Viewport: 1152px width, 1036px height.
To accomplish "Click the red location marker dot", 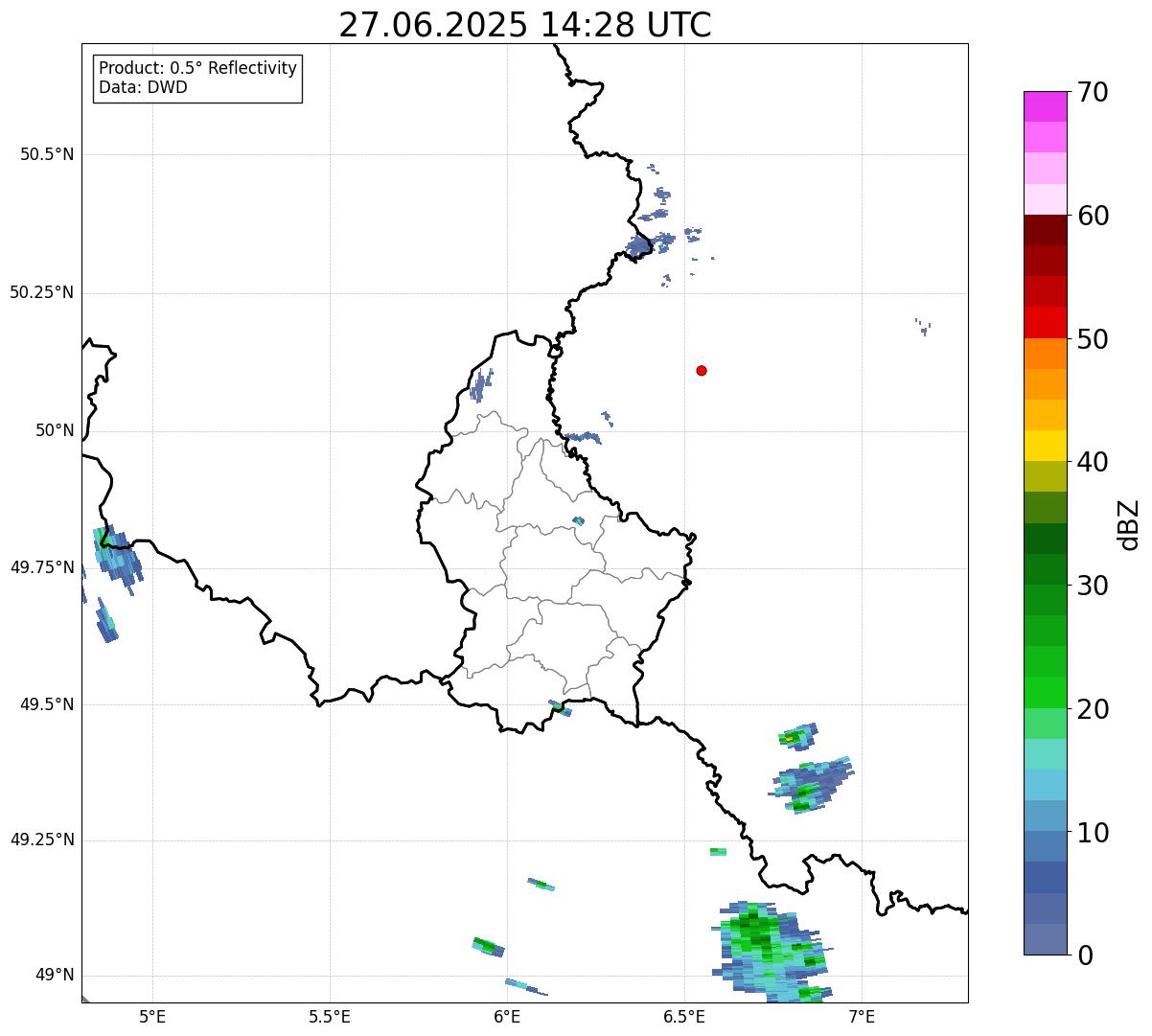I will click(702, 370).
